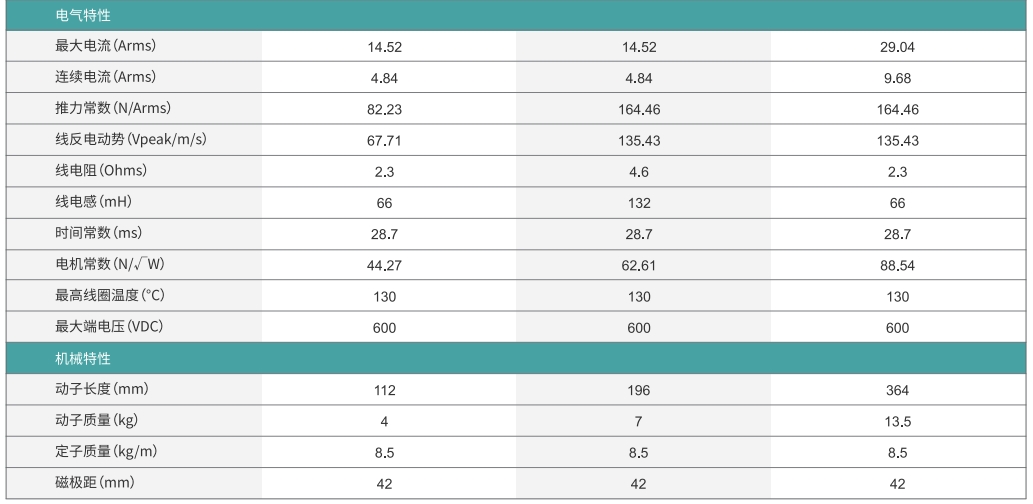Click the 13.5 mover mass value
1033x504 pixels.
(897, 421)
